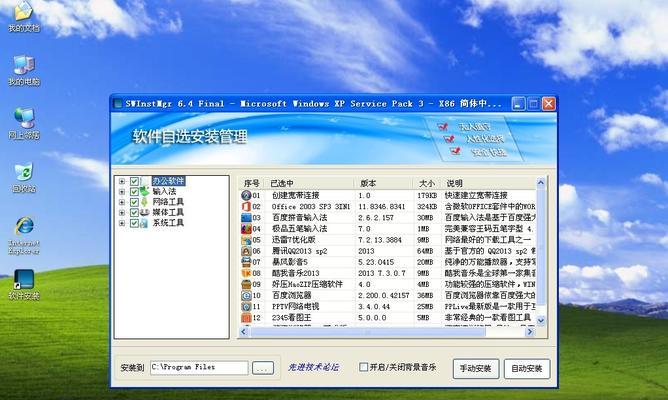Screen dimensions: 668x400
Task: Click the 百度拼音输入法 row icon
Action: [x=246, y=218]
